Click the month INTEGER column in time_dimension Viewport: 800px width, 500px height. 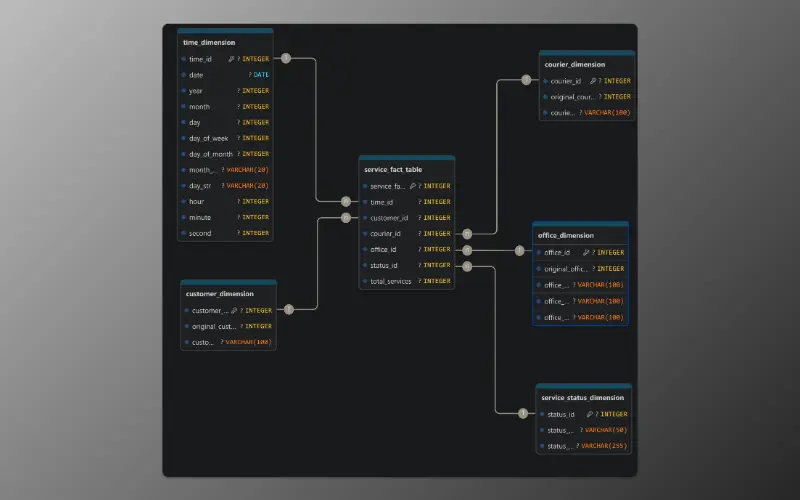point(225,107)
